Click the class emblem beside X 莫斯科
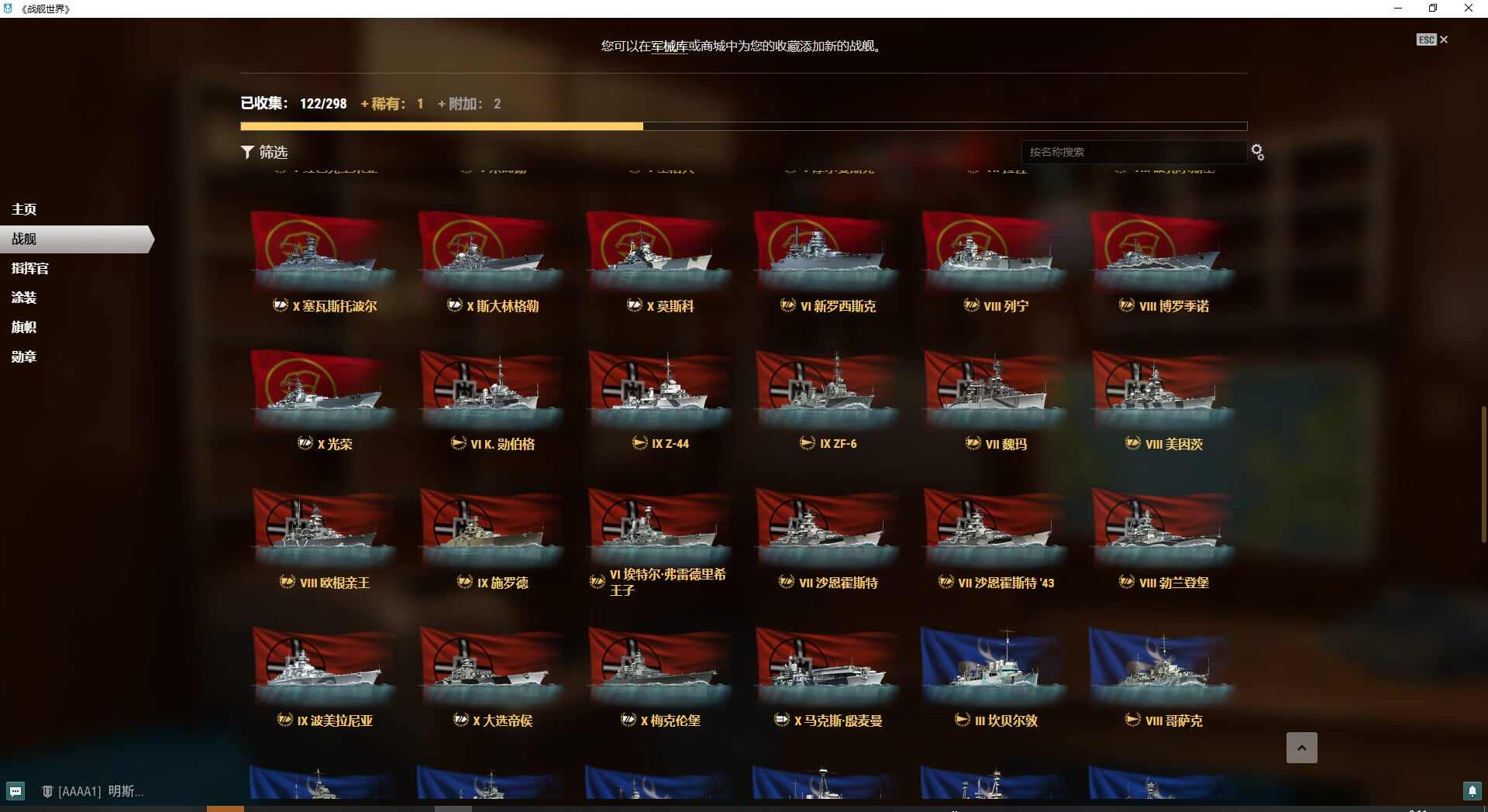The image size is (1488, 812). coord(635,305)
